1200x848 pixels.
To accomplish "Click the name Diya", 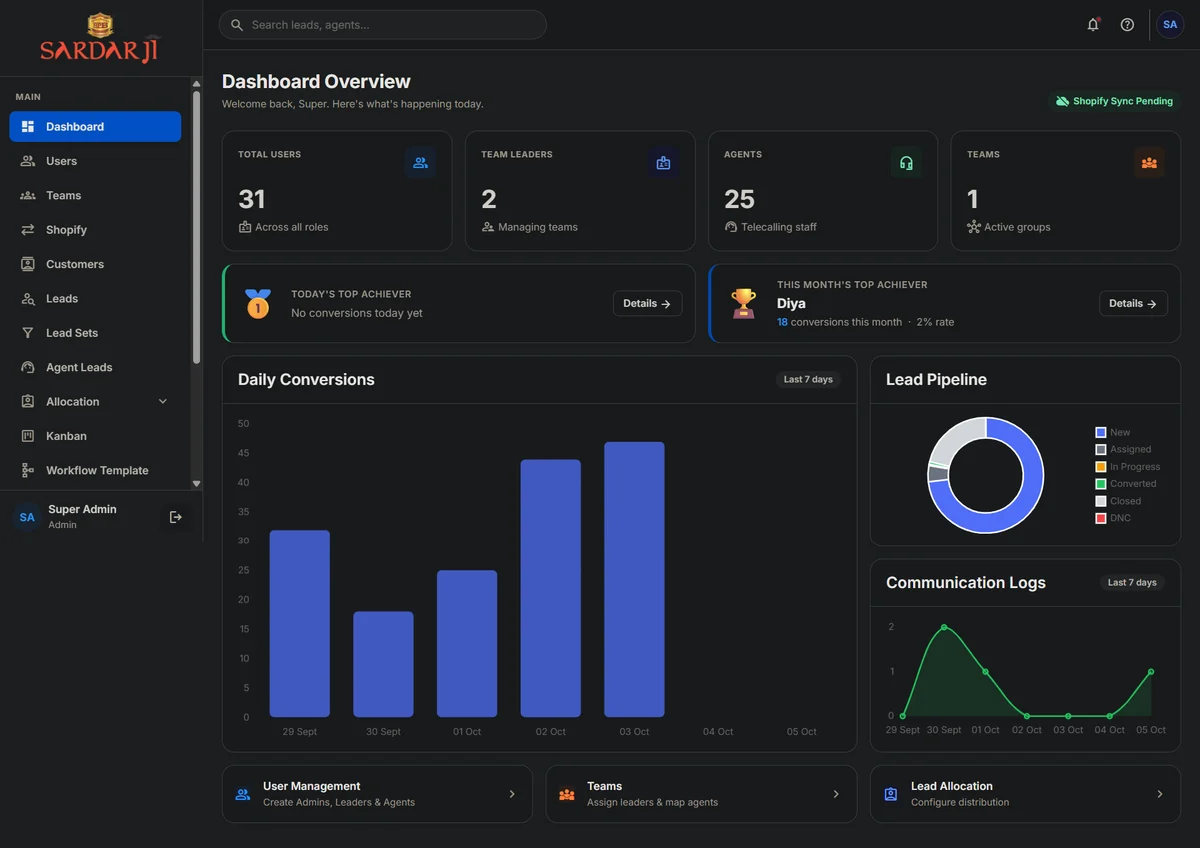I will [791, 303].
